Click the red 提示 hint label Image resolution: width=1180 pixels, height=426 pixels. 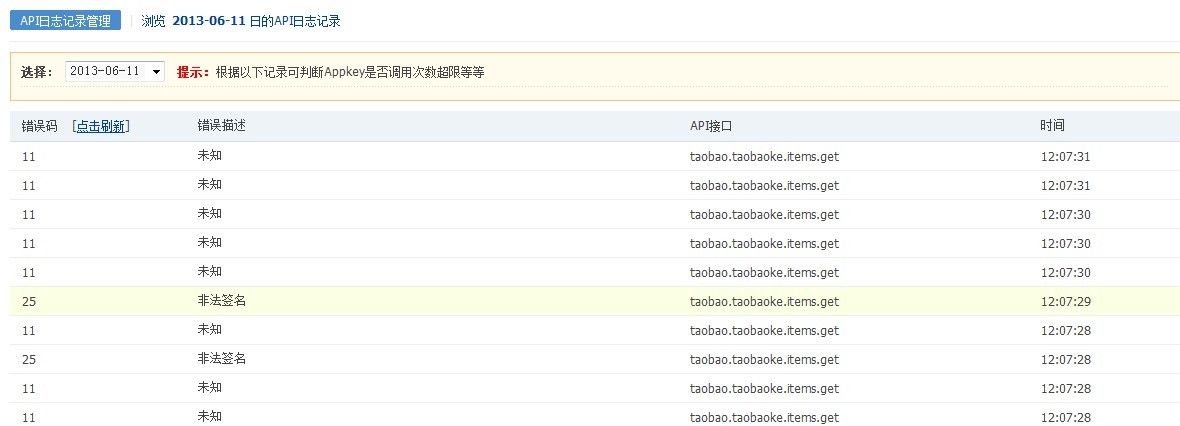194,73
